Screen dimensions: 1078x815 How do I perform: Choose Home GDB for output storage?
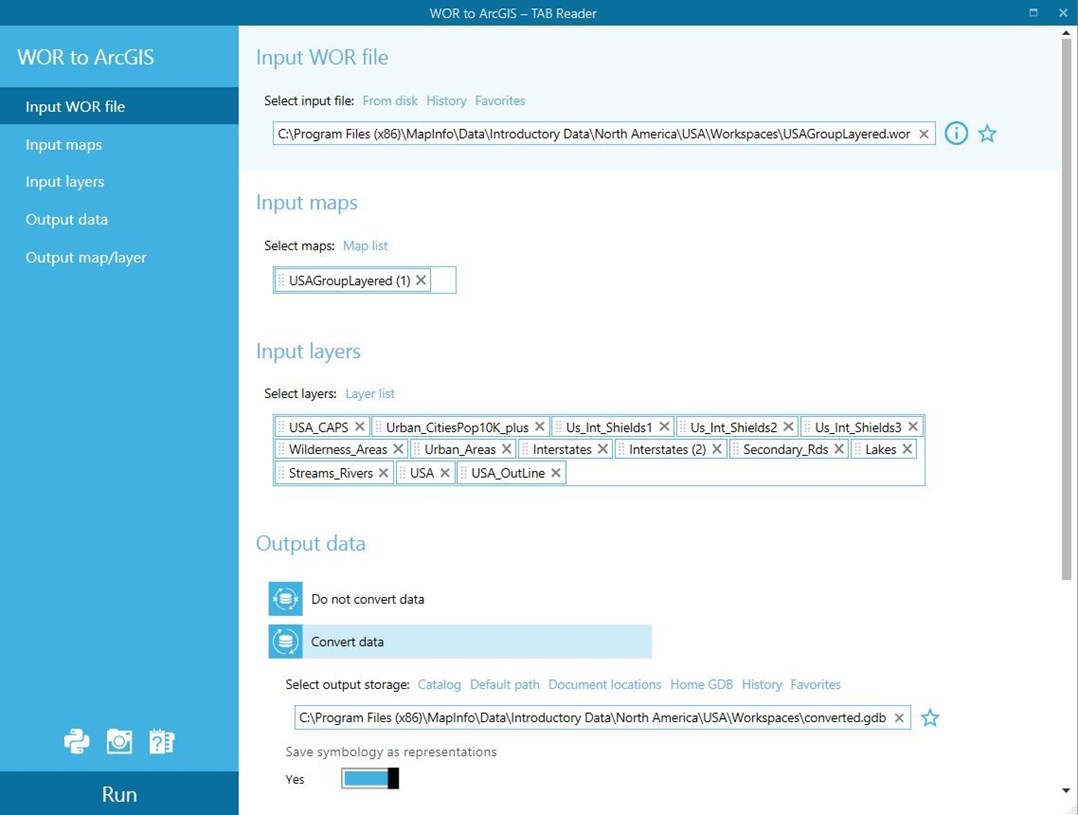click(701, 684)
